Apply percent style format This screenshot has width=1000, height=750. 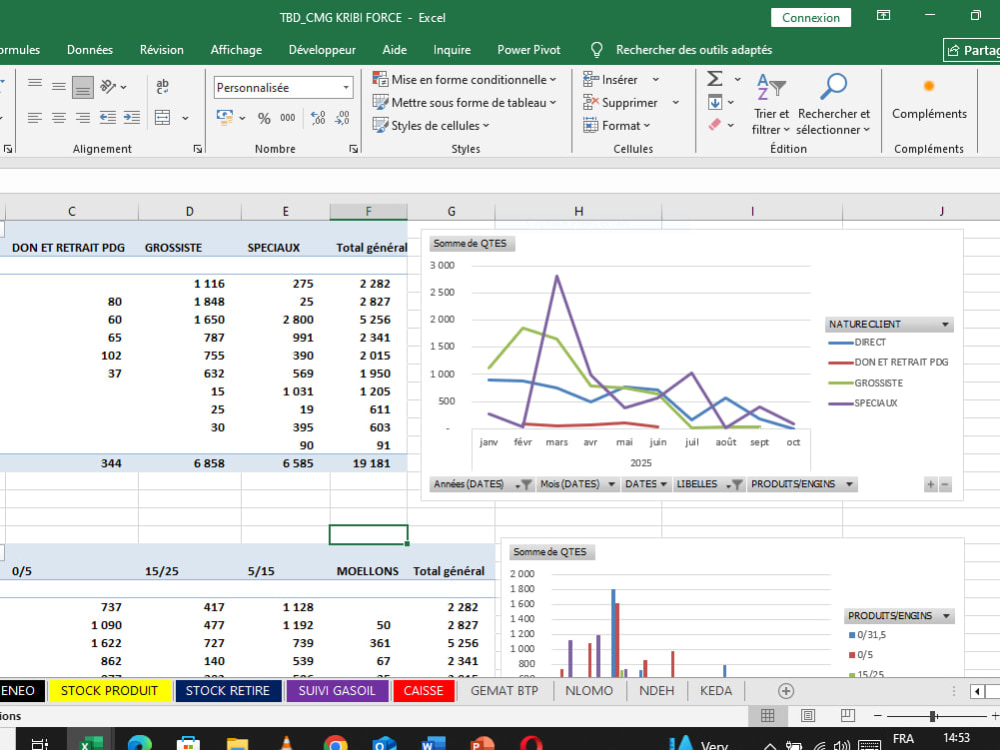pyautogui.click(x=264, y=118)
